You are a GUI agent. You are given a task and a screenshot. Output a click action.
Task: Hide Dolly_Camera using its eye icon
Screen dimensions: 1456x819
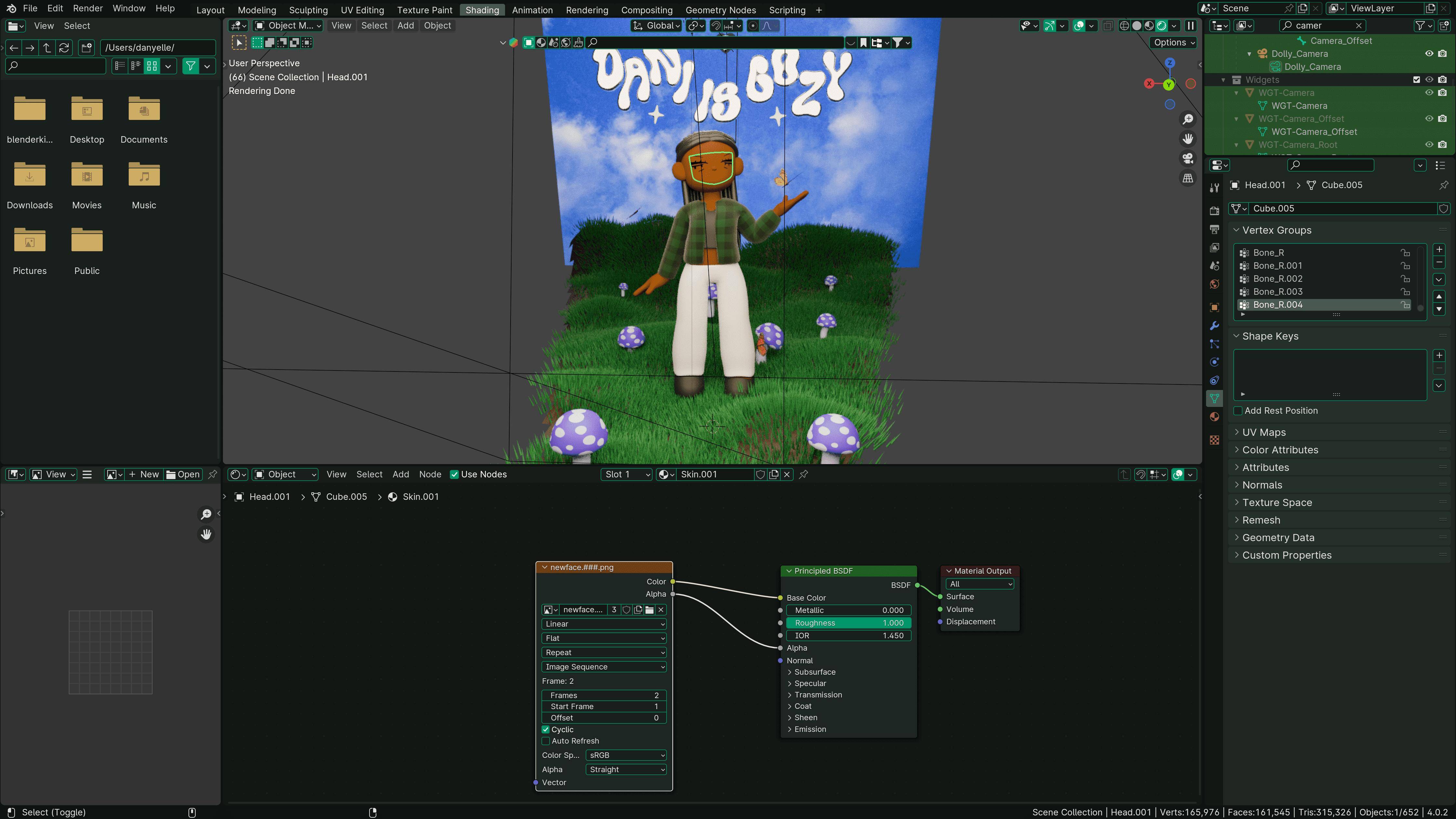click(x=1429, y=54)
